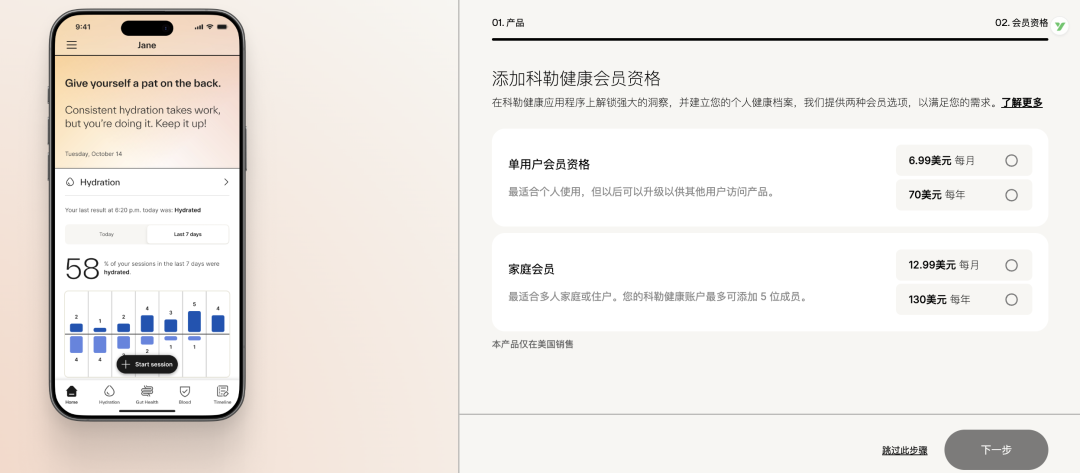
Task: Open the 了解更多 link
Action: tap(1021, 103)
